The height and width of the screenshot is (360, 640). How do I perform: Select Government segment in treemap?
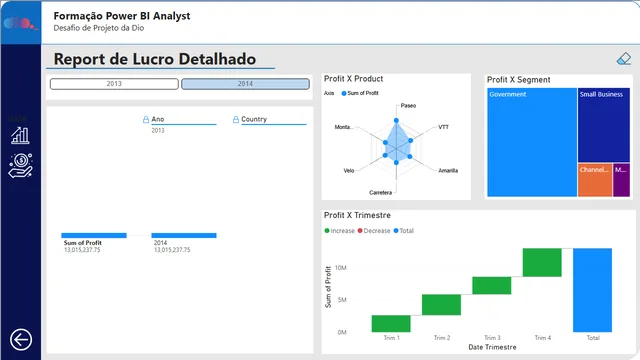532,142
